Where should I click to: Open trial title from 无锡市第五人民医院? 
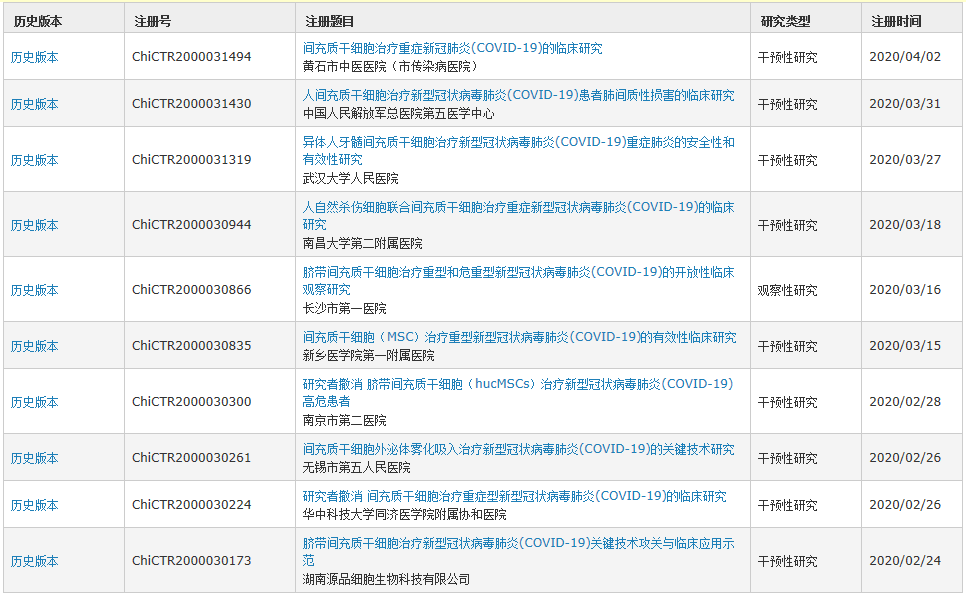(x=518, y=449)
